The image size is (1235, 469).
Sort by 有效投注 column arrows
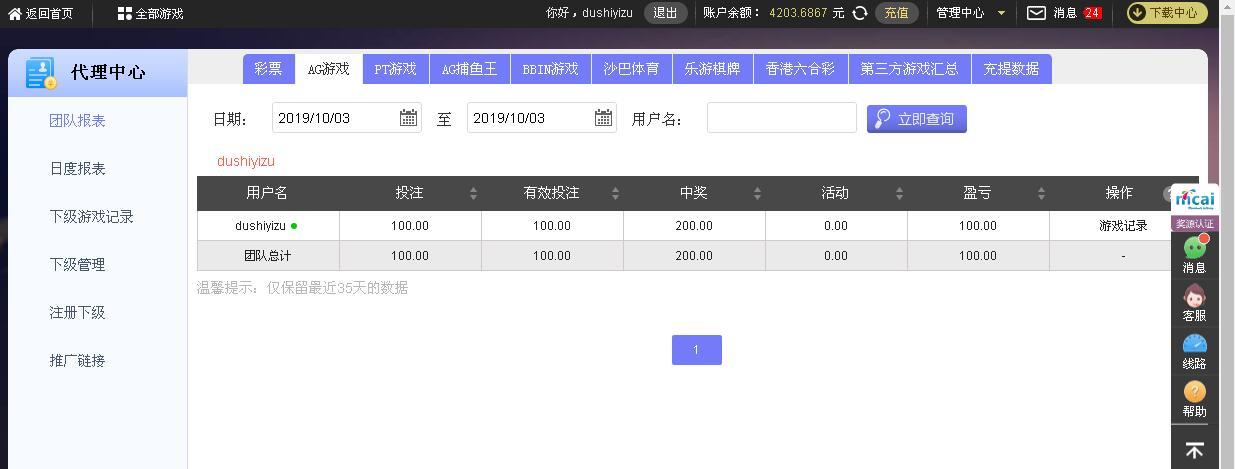tap(615, 193)
